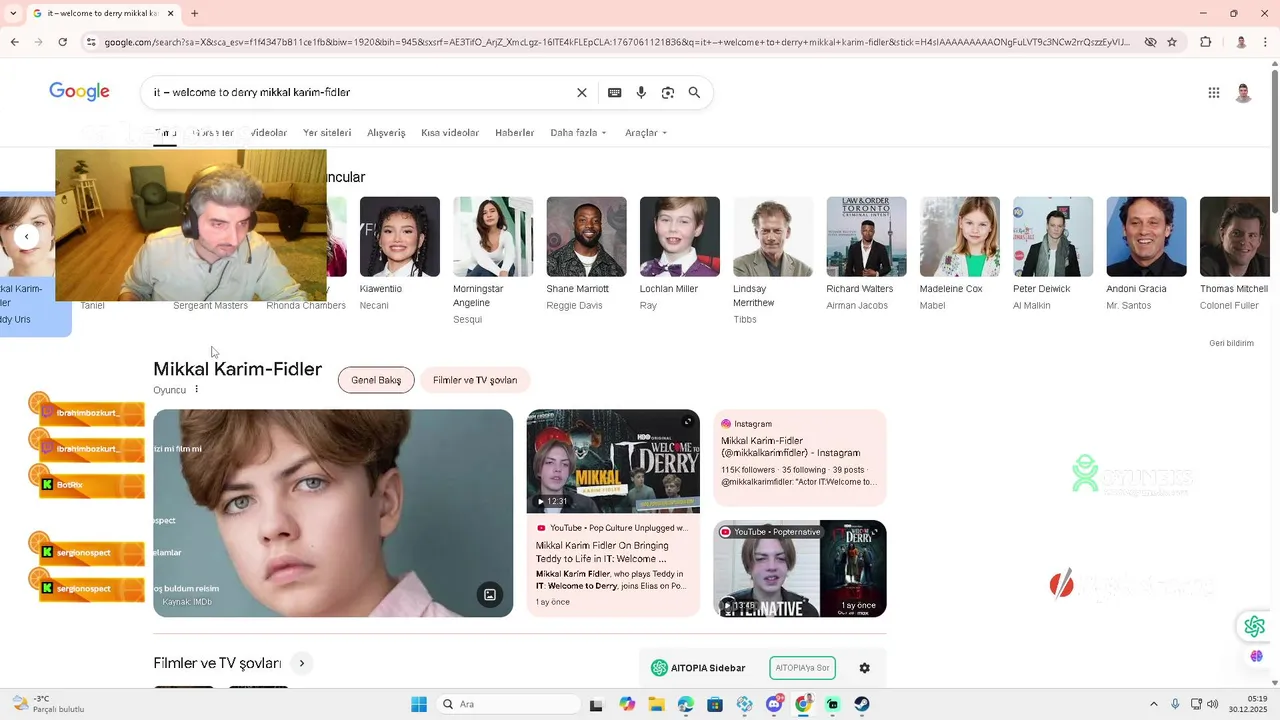Open the Chrome extensions puzzle icon

[x=1206, y=42]
